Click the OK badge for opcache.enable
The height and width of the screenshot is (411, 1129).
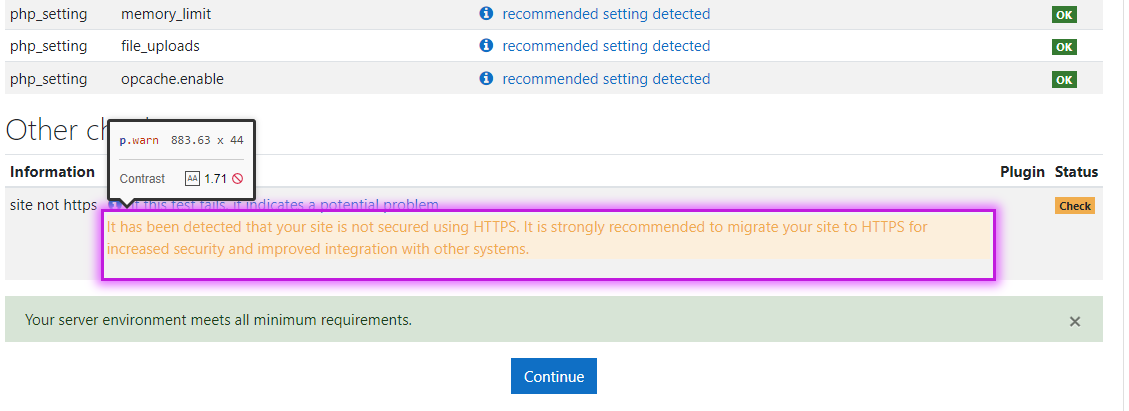1064,79
